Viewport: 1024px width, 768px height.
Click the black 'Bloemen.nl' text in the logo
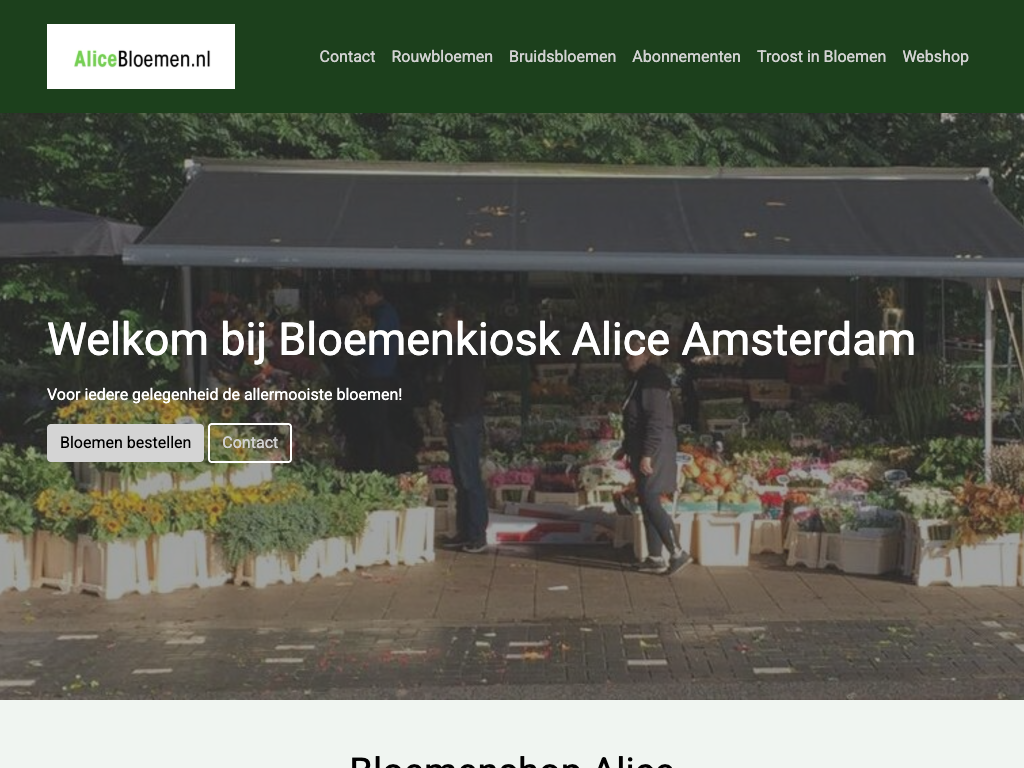click(164, 59)
